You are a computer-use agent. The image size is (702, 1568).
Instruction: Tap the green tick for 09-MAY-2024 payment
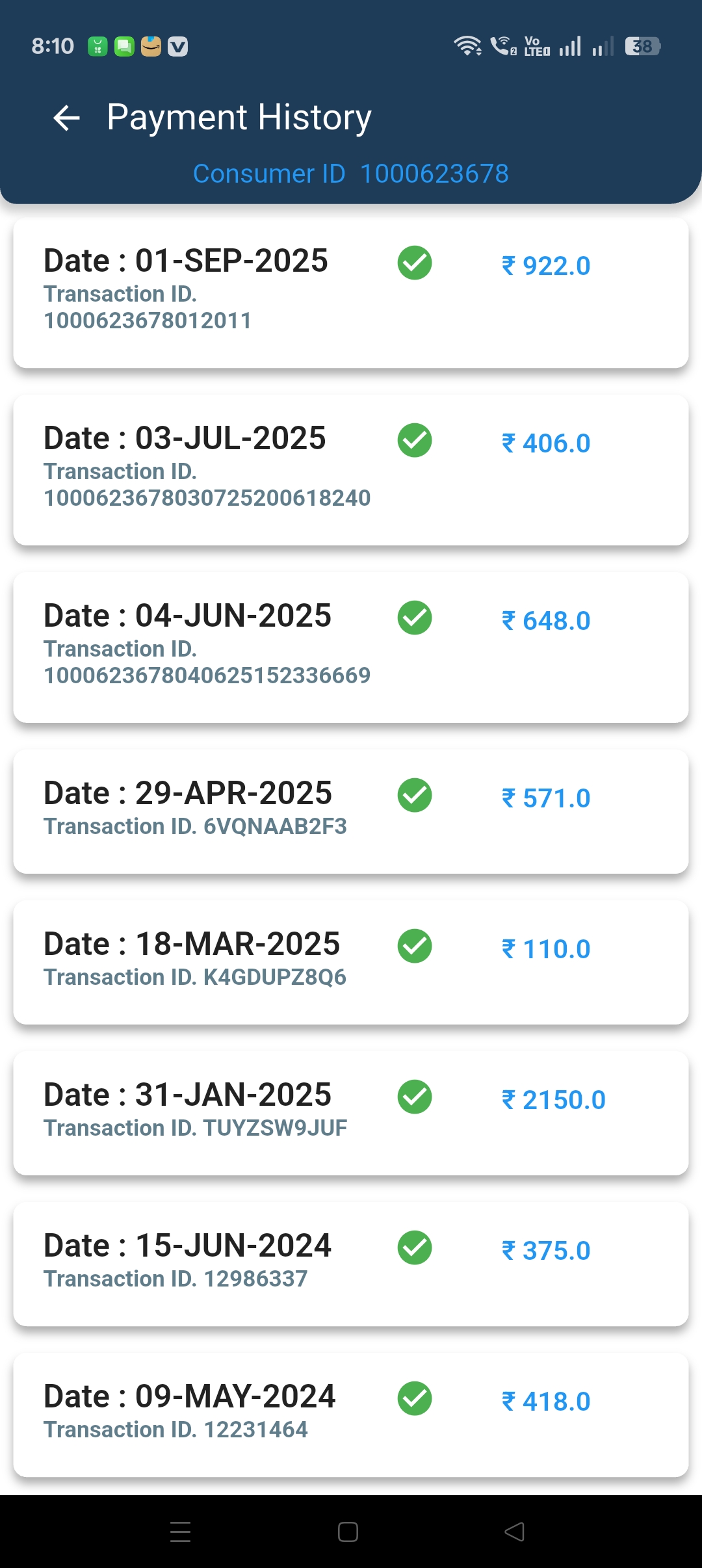(x=415, y=1399)
